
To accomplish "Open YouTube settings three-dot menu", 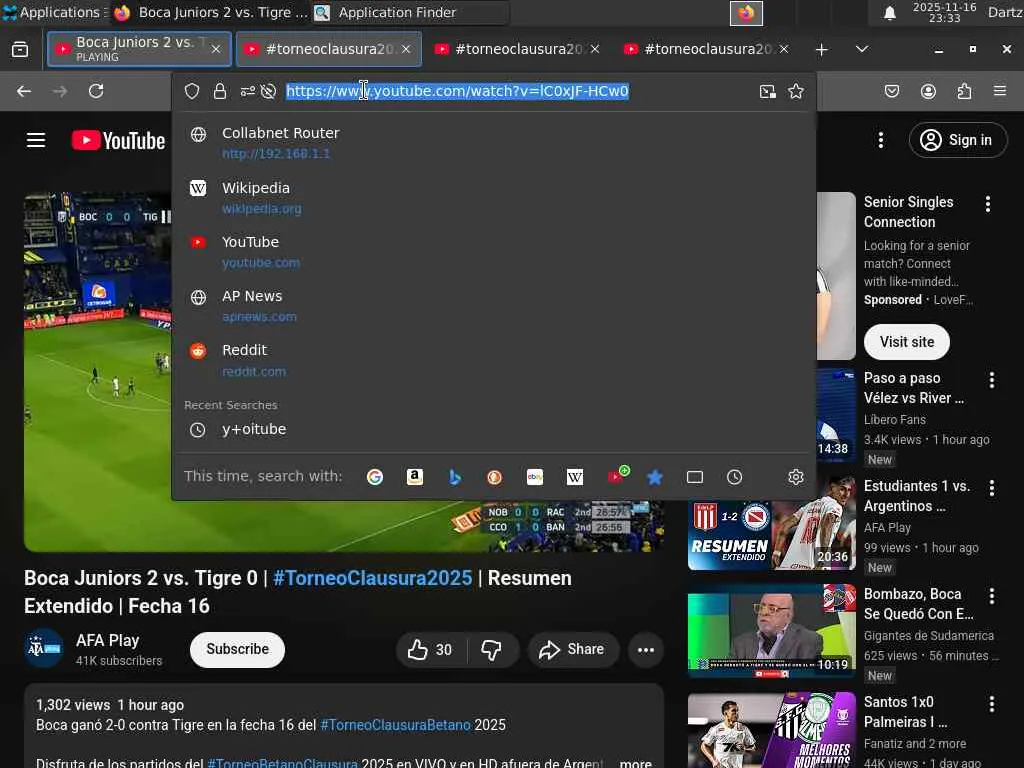I will point(881,140).
